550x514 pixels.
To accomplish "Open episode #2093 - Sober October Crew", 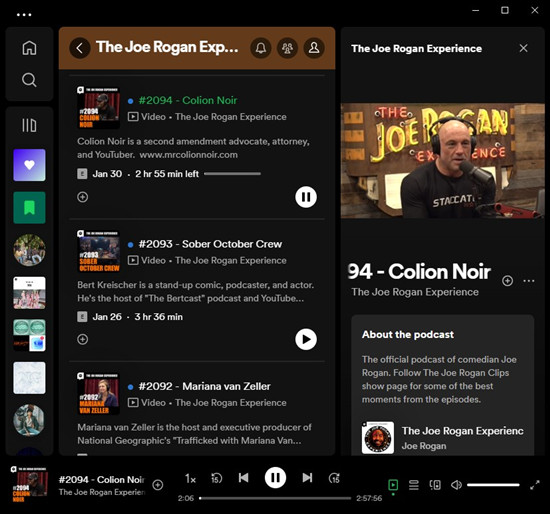I will [x=210, y=244].
